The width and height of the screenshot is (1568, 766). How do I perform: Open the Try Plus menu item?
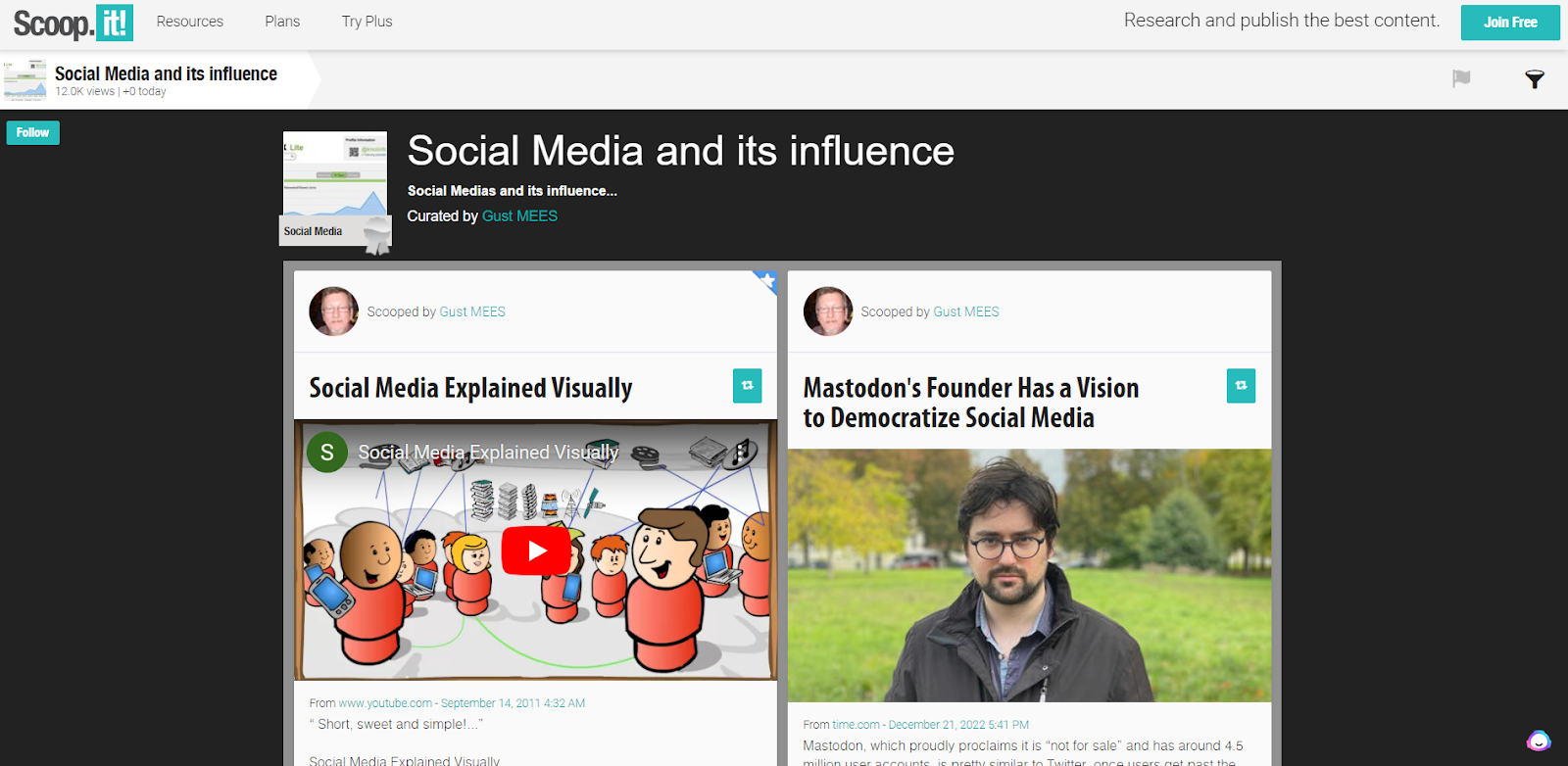(x=367, y=22)
